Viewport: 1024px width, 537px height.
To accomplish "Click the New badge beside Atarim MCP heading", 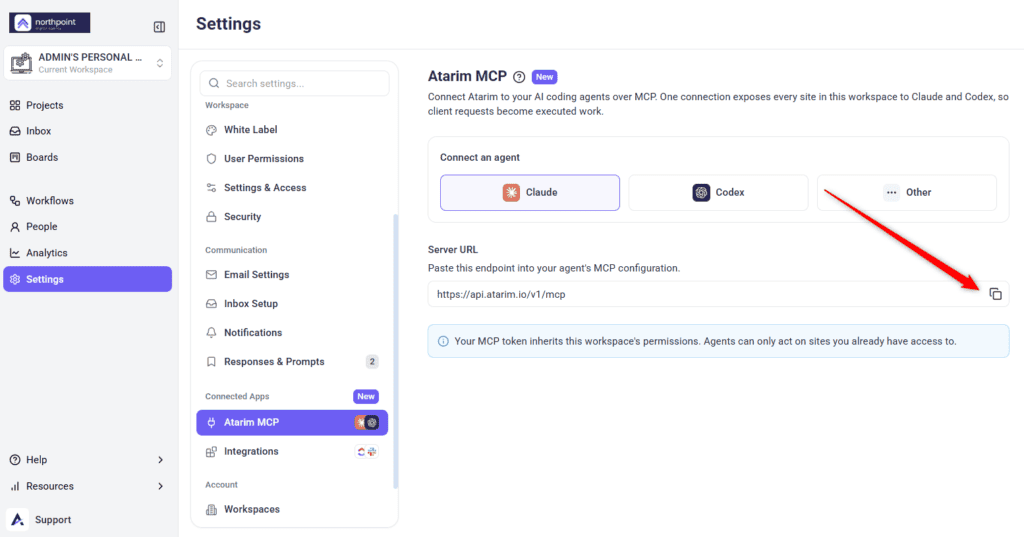I will pos(545,77).
